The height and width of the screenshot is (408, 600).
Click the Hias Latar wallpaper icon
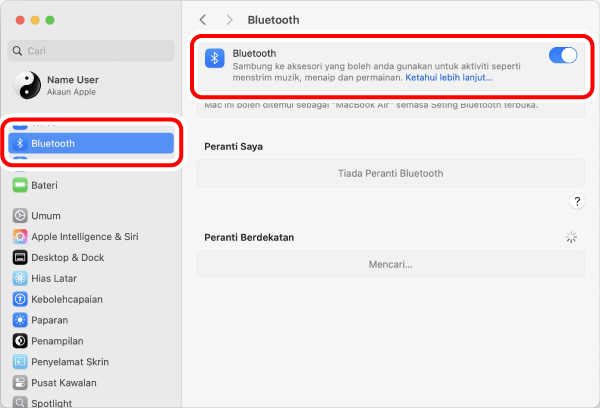tap(20, 279)
